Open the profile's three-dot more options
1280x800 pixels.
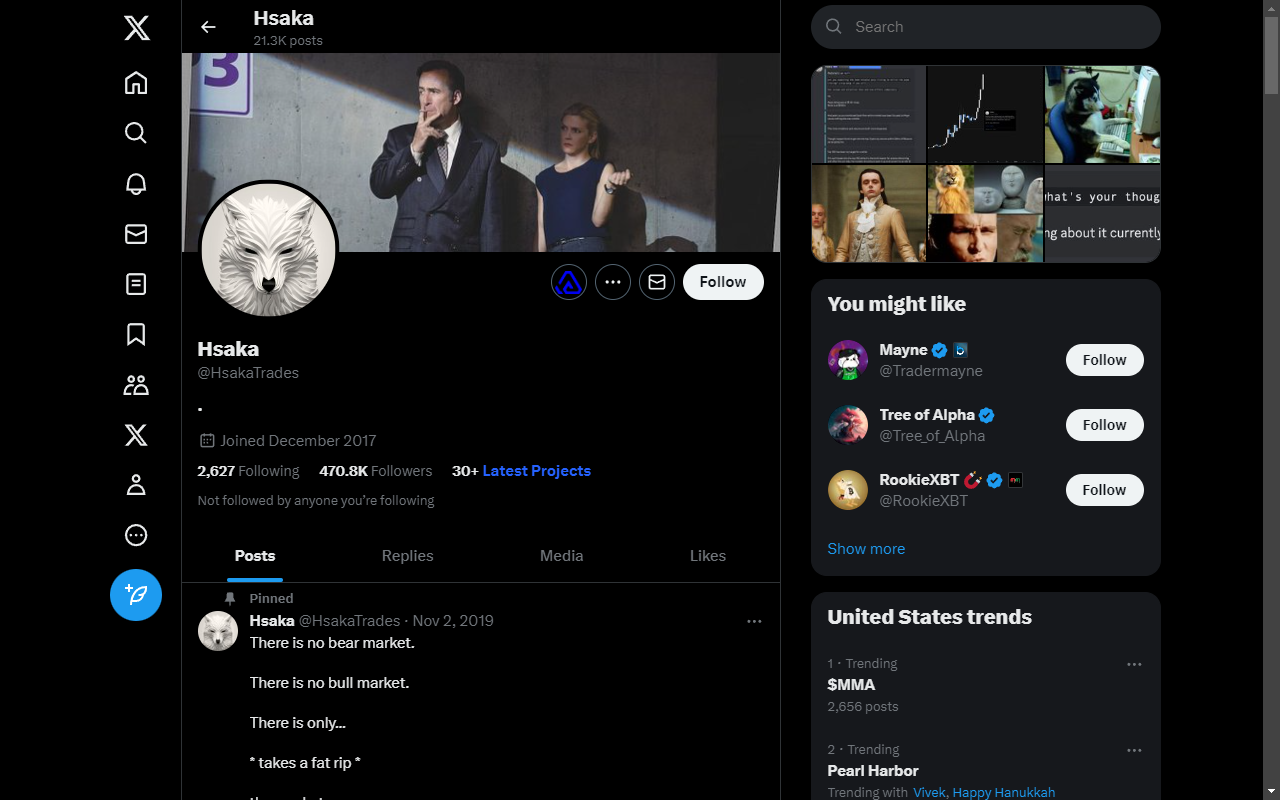pos(613,282)
